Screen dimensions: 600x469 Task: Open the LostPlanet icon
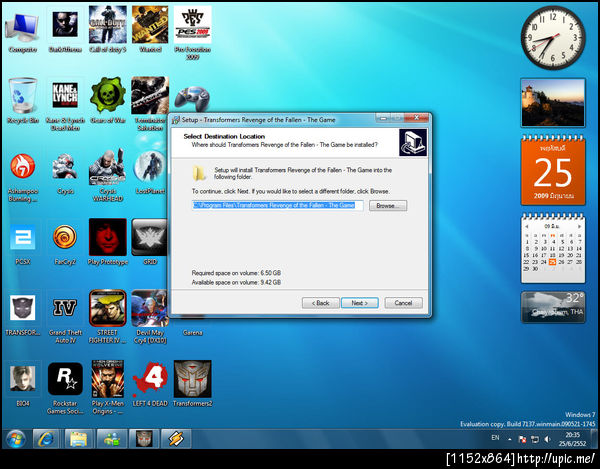pyautogui.click(x=150, y=172)
